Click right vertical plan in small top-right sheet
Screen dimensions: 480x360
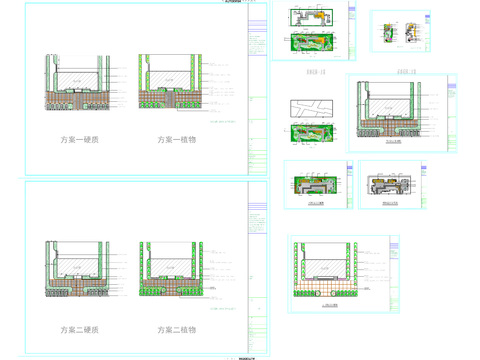[411, 33]
